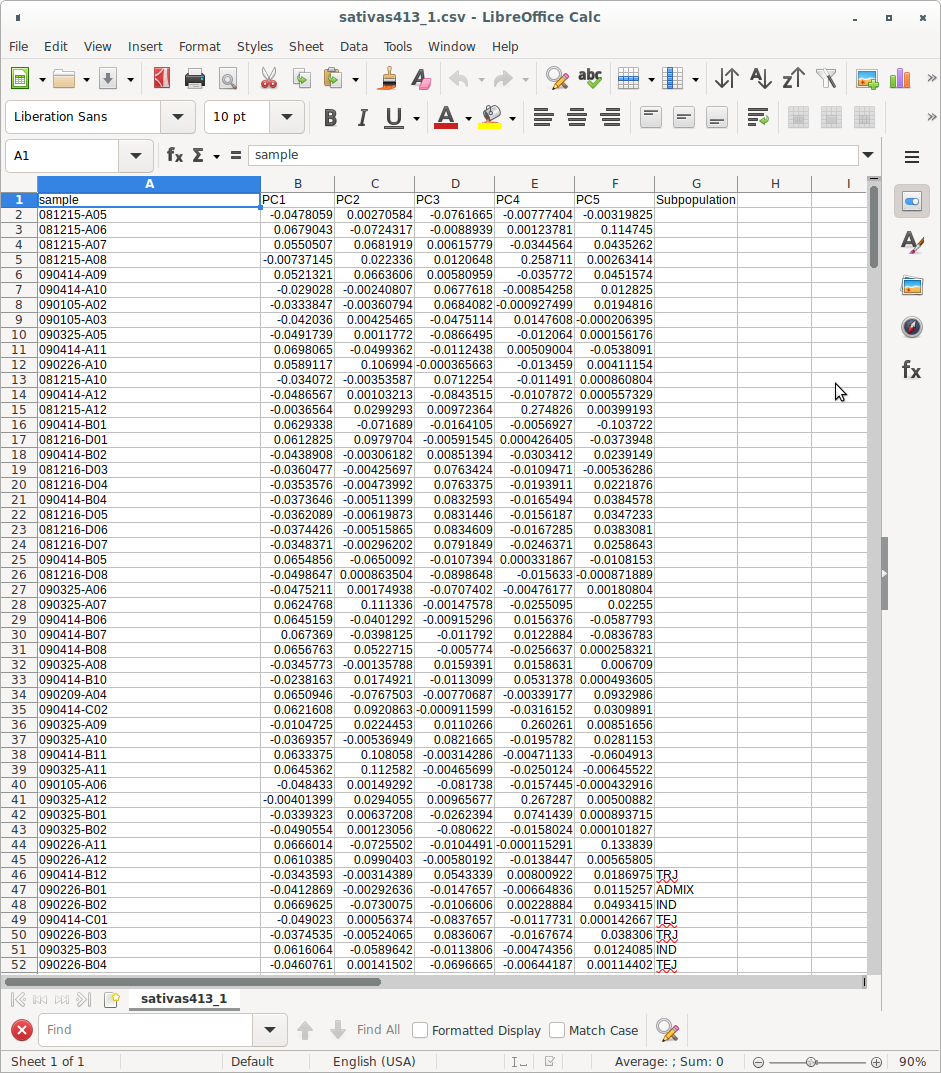The width and height of the screenshot is (941, 1073).
Task: Open AutoFilter funnel icon
Action: tap(826, 79)
